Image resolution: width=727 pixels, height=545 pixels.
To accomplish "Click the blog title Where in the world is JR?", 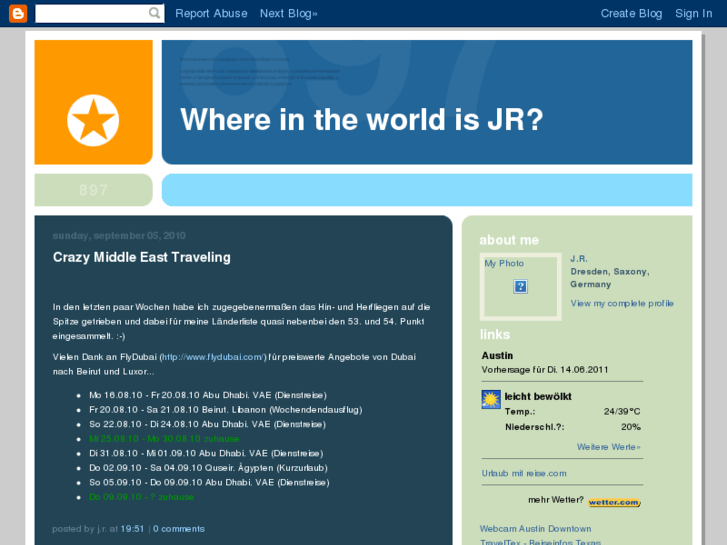I will [x=362, y=120].
